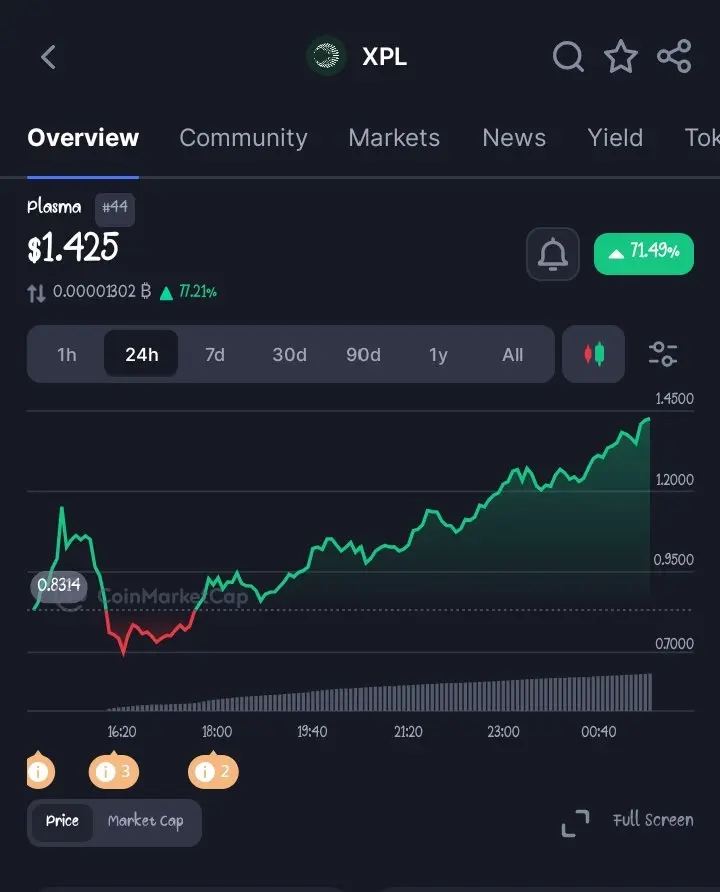Tap the 0.8314 opening price label
This screenshot has width=720, height=892.
click(59, 586)
